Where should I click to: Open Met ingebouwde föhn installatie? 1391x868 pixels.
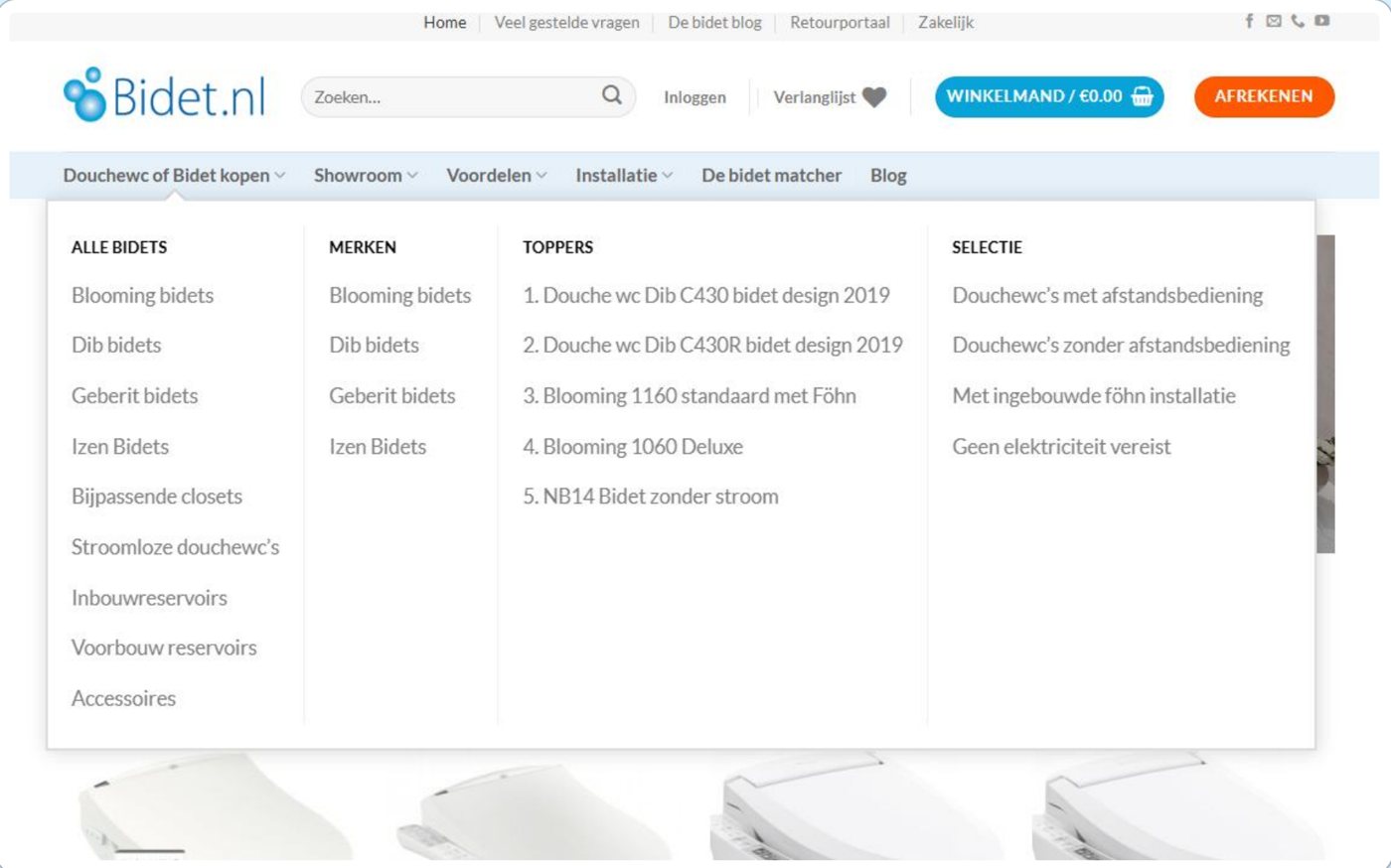click(x=1094, y=396)
